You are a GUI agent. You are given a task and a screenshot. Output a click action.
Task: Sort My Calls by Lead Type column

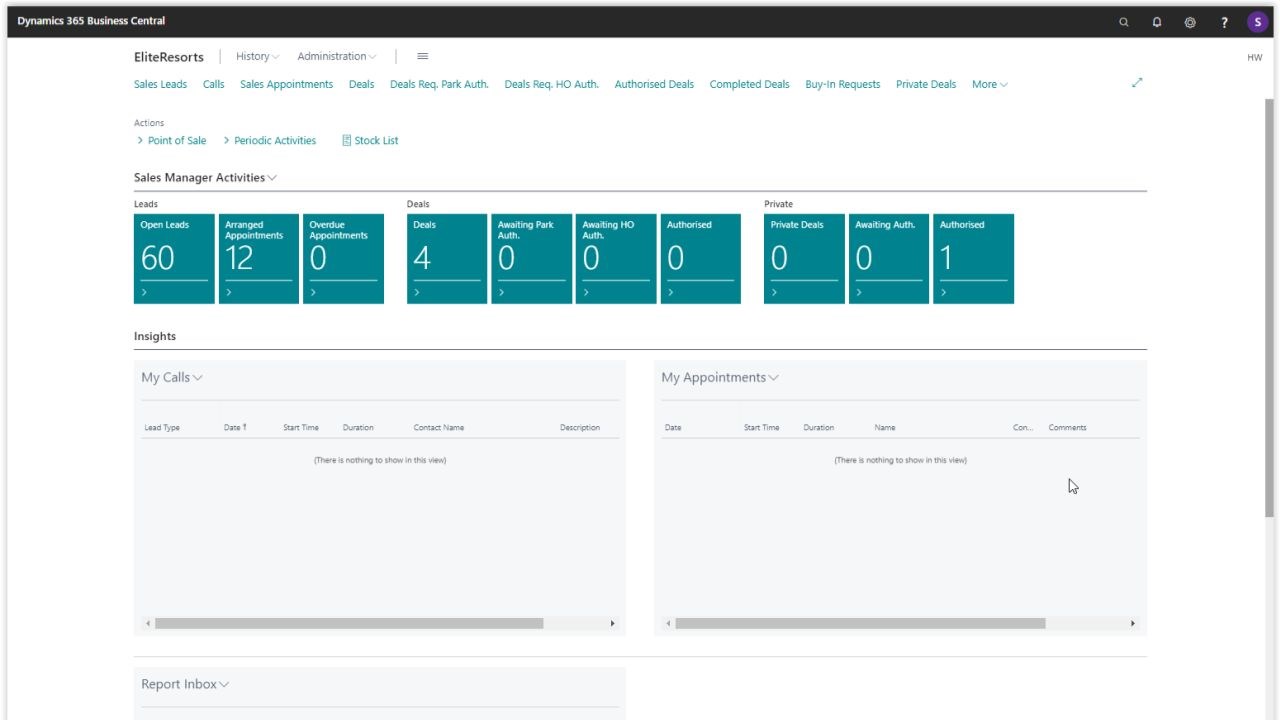pos(162,428)
